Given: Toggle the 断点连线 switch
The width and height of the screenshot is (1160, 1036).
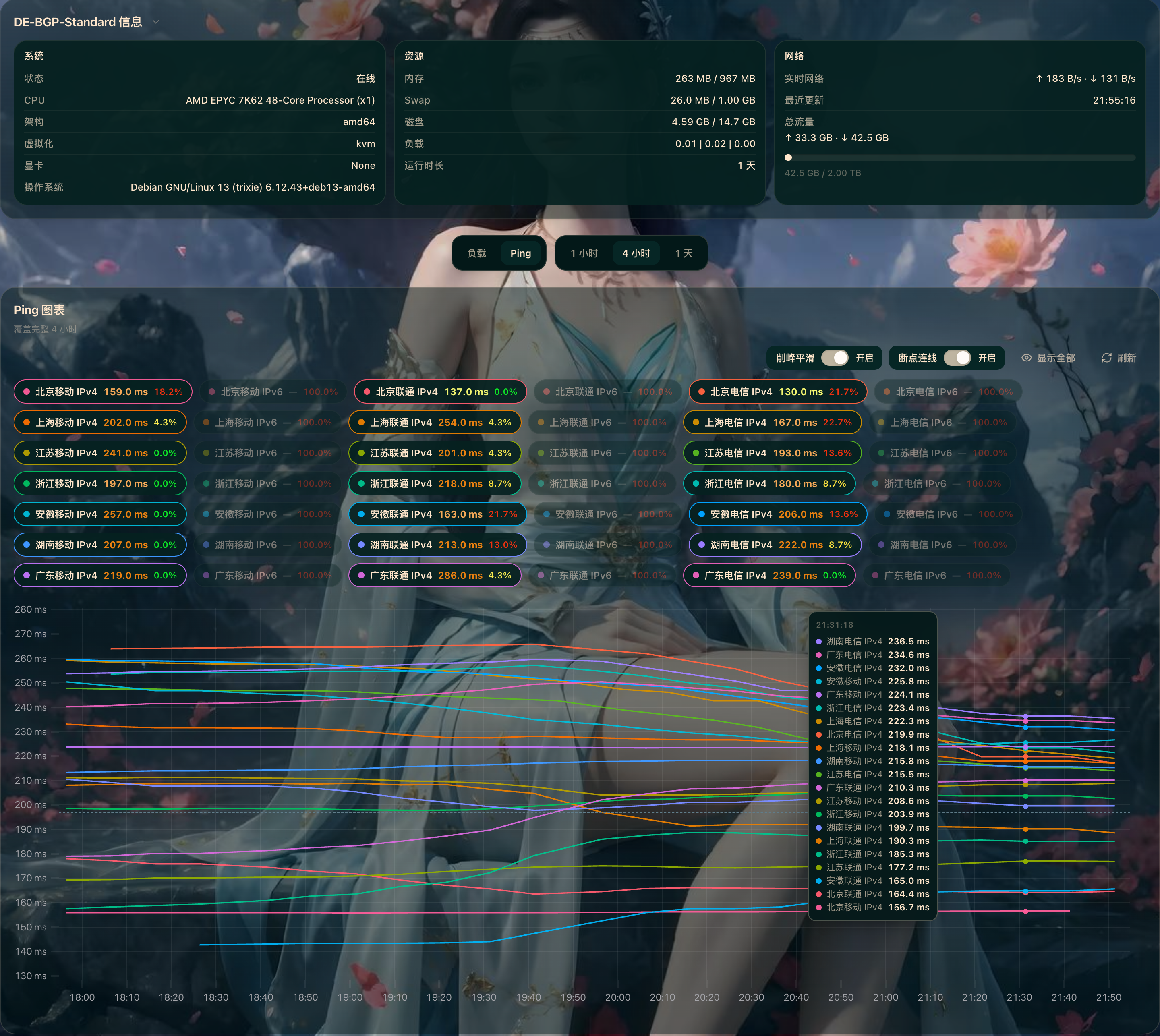Looking at the screenshot, I should tap(957, 357).
